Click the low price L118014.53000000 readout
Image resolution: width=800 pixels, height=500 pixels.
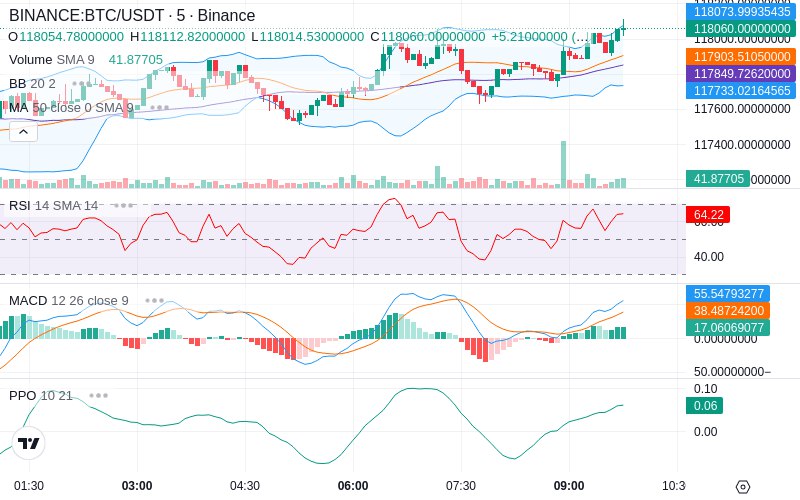coord(308,37)
